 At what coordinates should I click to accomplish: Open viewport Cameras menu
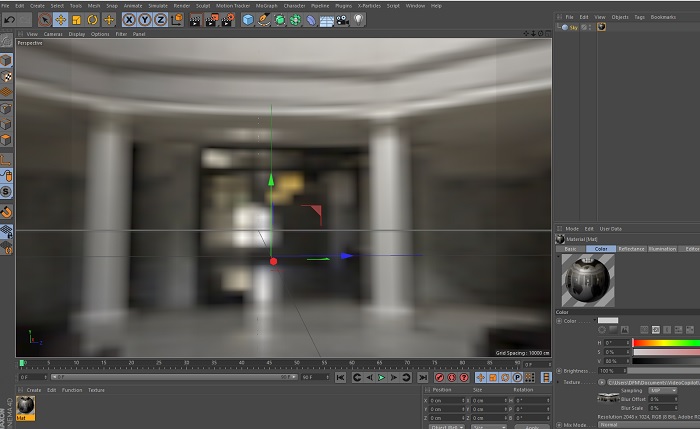(x=53, y=34)
